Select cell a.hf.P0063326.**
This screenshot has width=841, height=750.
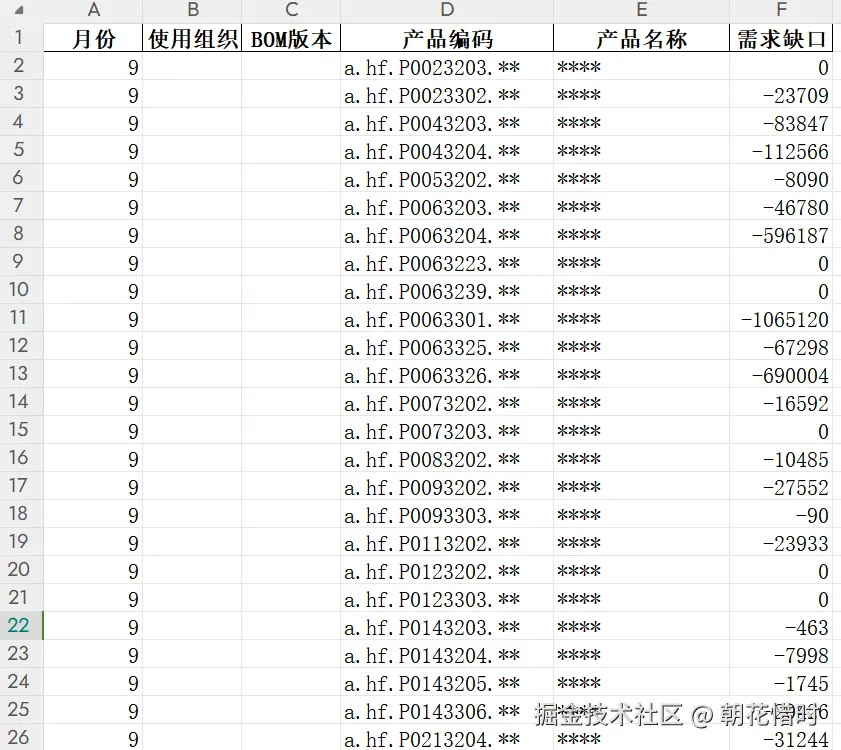click(447, 374)
